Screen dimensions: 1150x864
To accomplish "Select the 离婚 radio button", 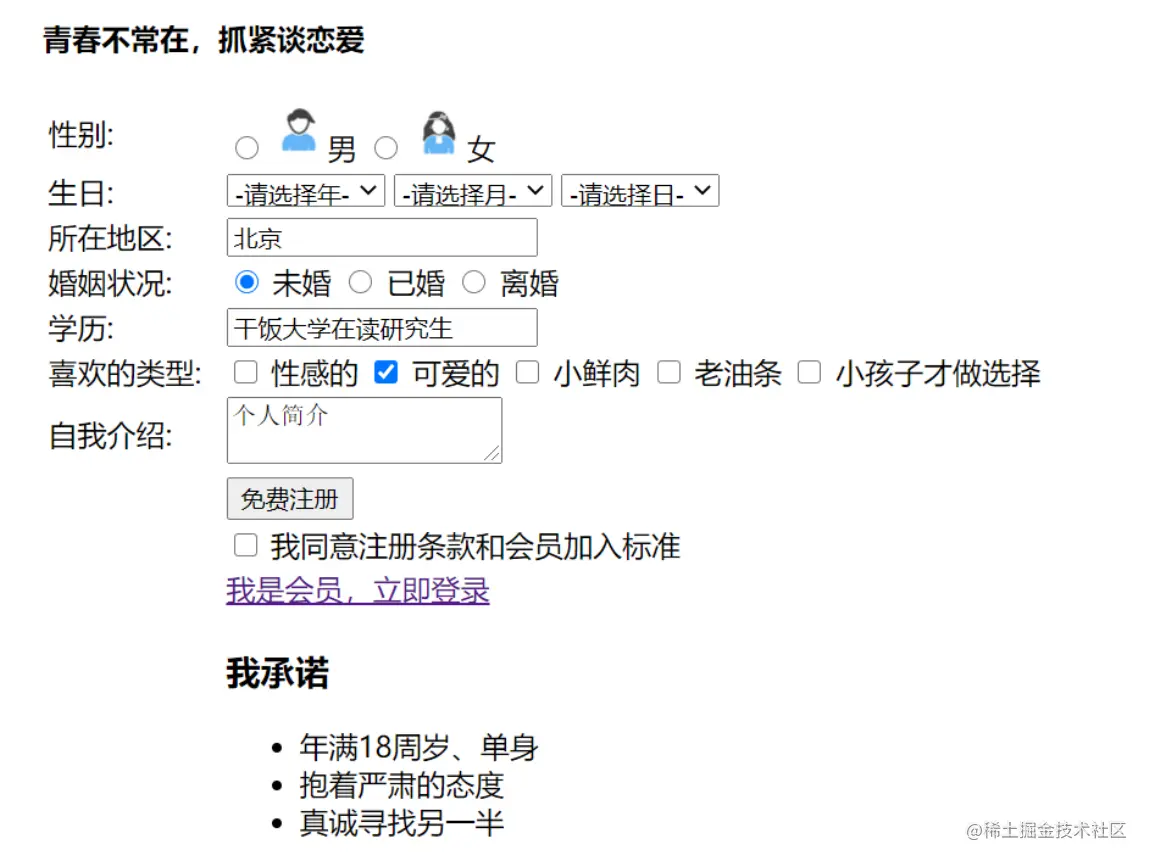I will (474, 282).
